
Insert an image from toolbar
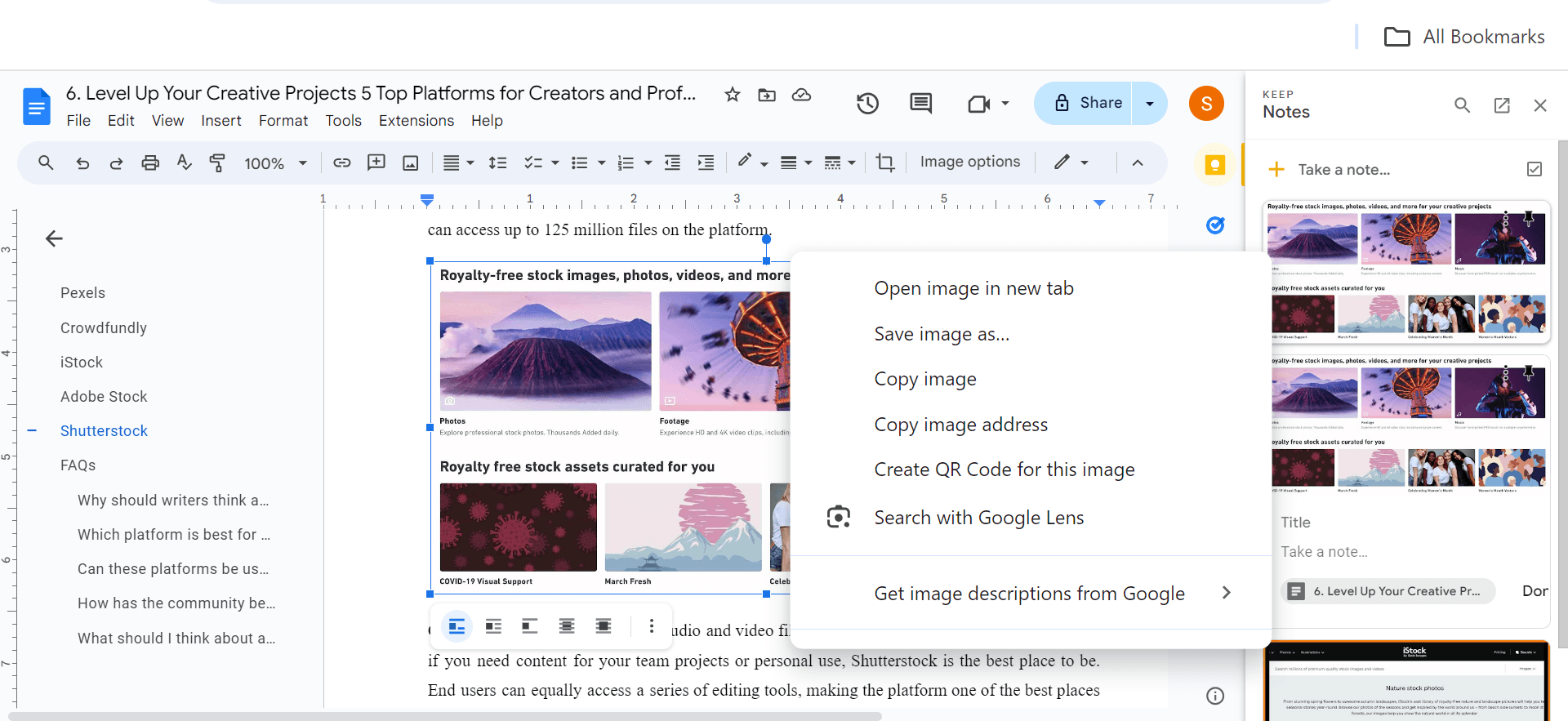click(x=411, y=162)
